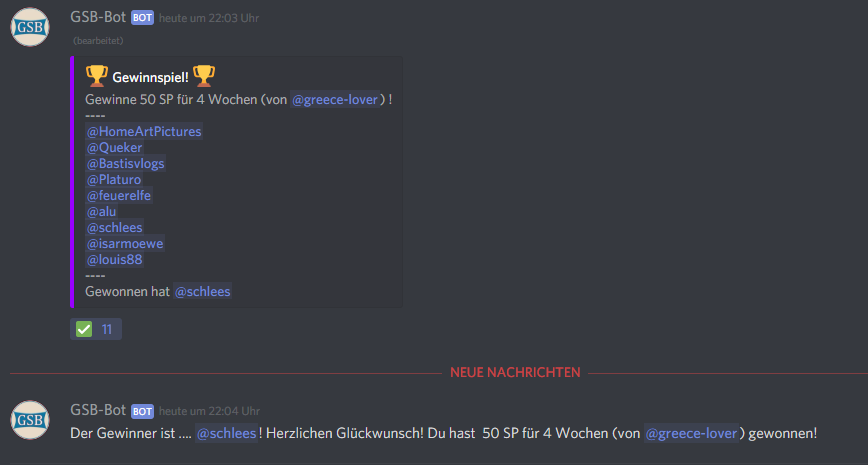Toggle the green checkmark reaction with 11
The width and height of the screenshot is (868, 465).
96,329
